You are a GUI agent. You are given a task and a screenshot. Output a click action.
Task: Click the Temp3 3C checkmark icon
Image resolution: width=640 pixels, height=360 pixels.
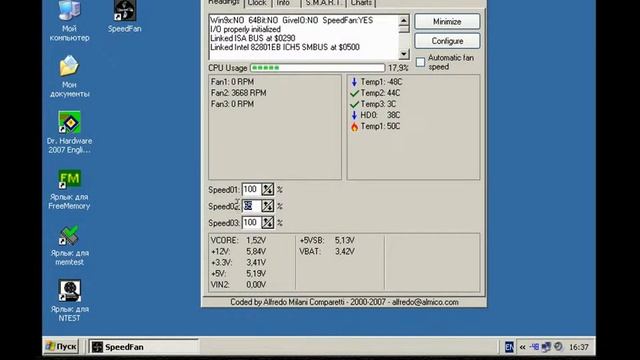coord(354,104)
